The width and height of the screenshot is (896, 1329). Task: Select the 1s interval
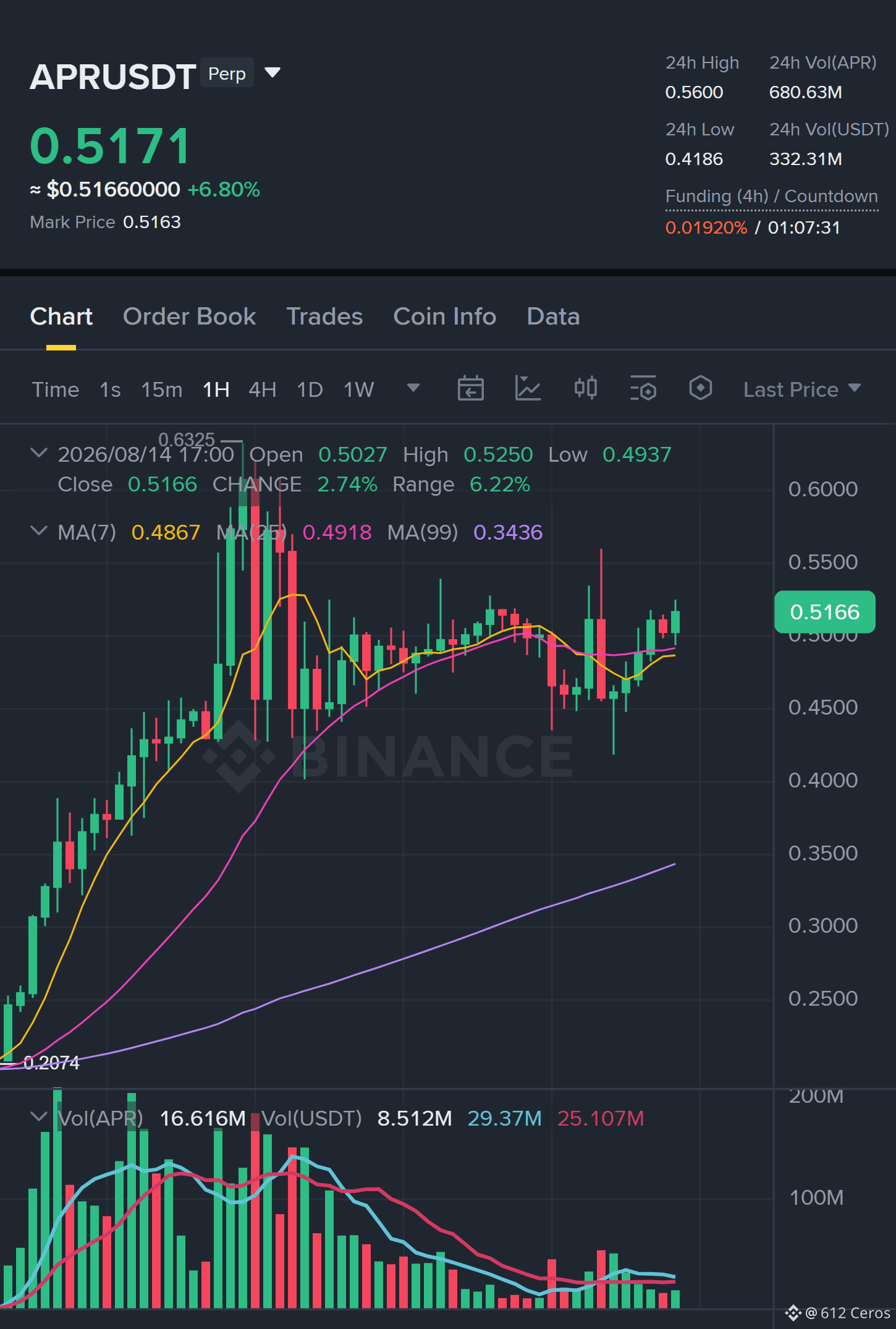tap(110, 389)
